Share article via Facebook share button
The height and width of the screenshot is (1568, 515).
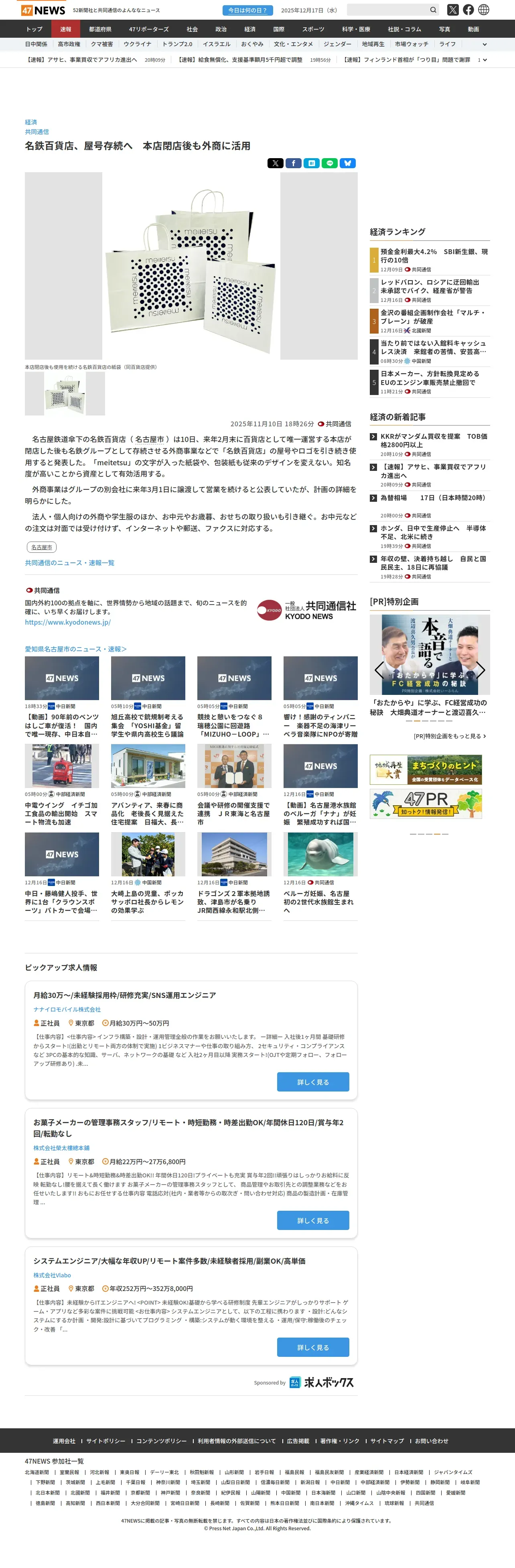tap(293, 163)
